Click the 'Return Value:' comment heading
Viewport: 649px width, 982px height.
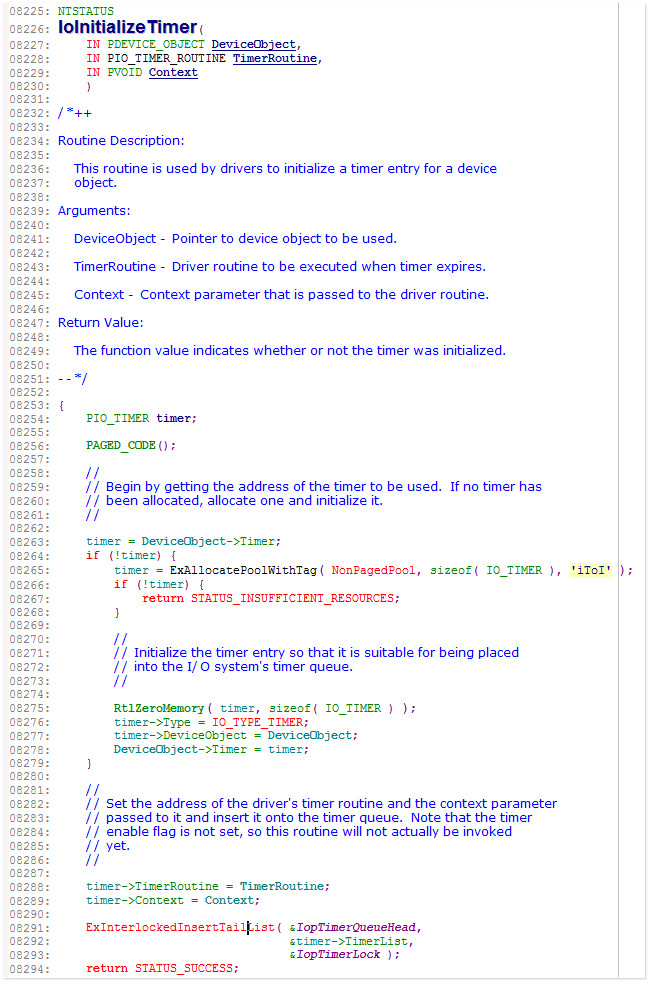pos(100,323)
